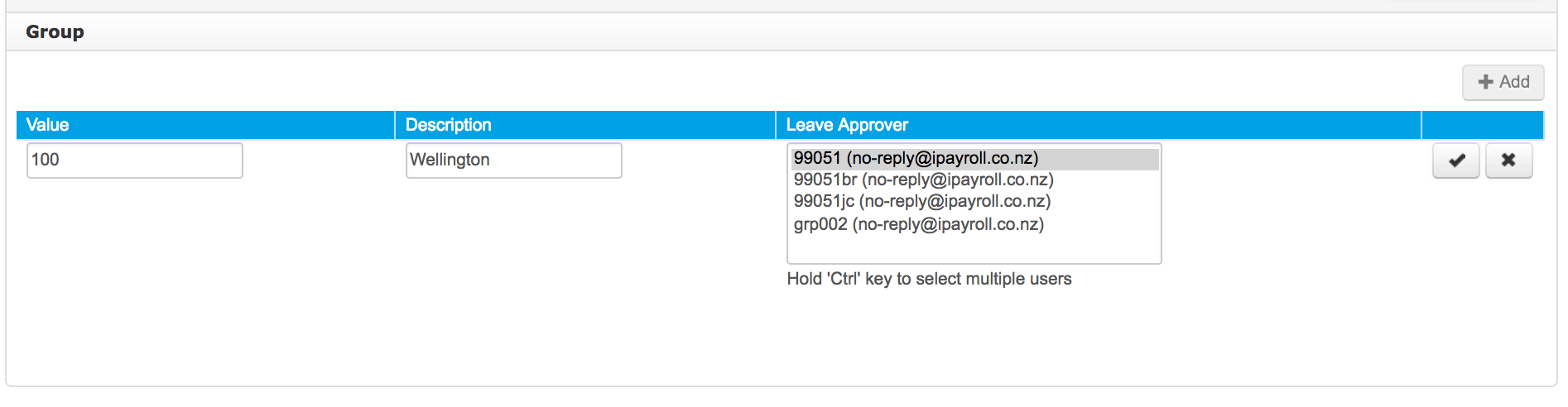1568x407 pixels.
Task: Confirm the row with the checkmark icon
Action: 1456,160
